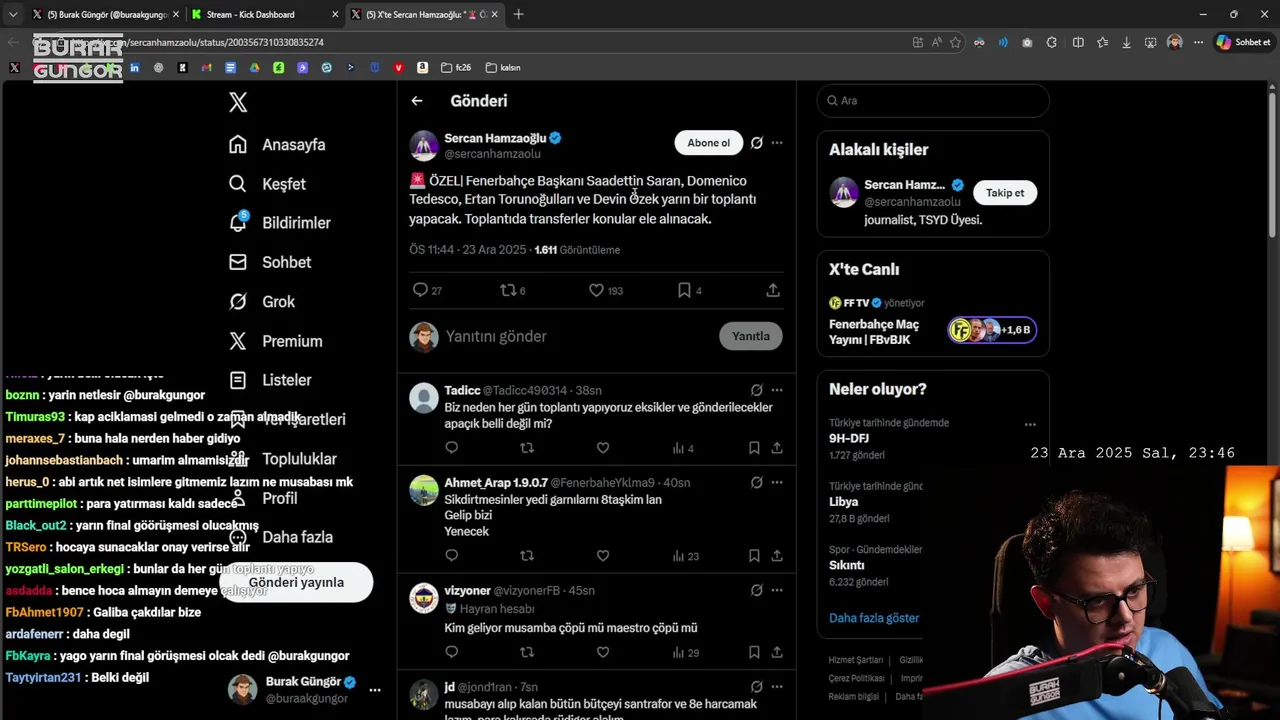
Task: Open more options on jd's reply
Action: point(777,687)
